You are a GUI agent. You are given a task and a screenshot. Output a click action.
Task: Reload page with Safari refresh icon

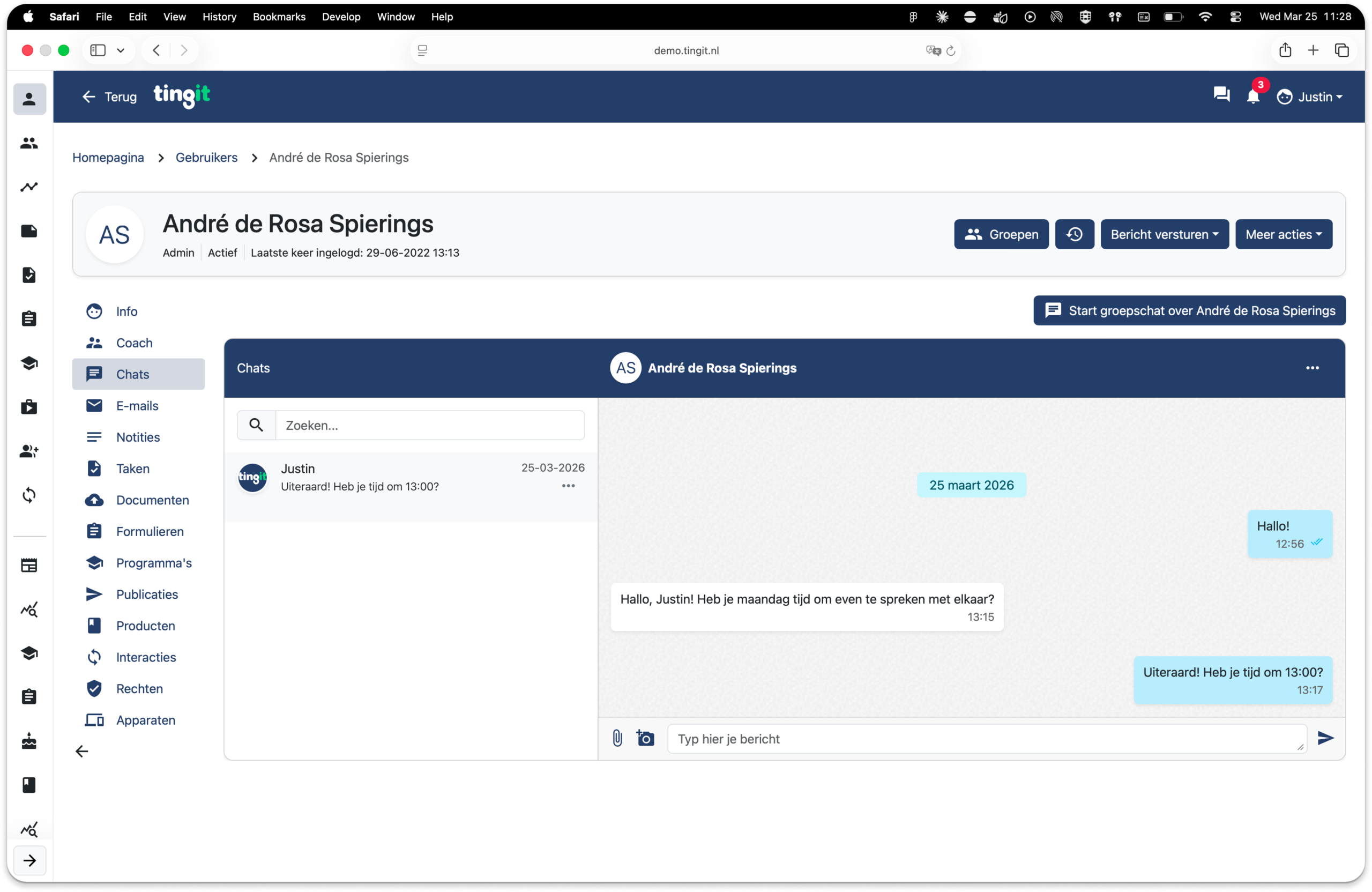pos(951,51)
